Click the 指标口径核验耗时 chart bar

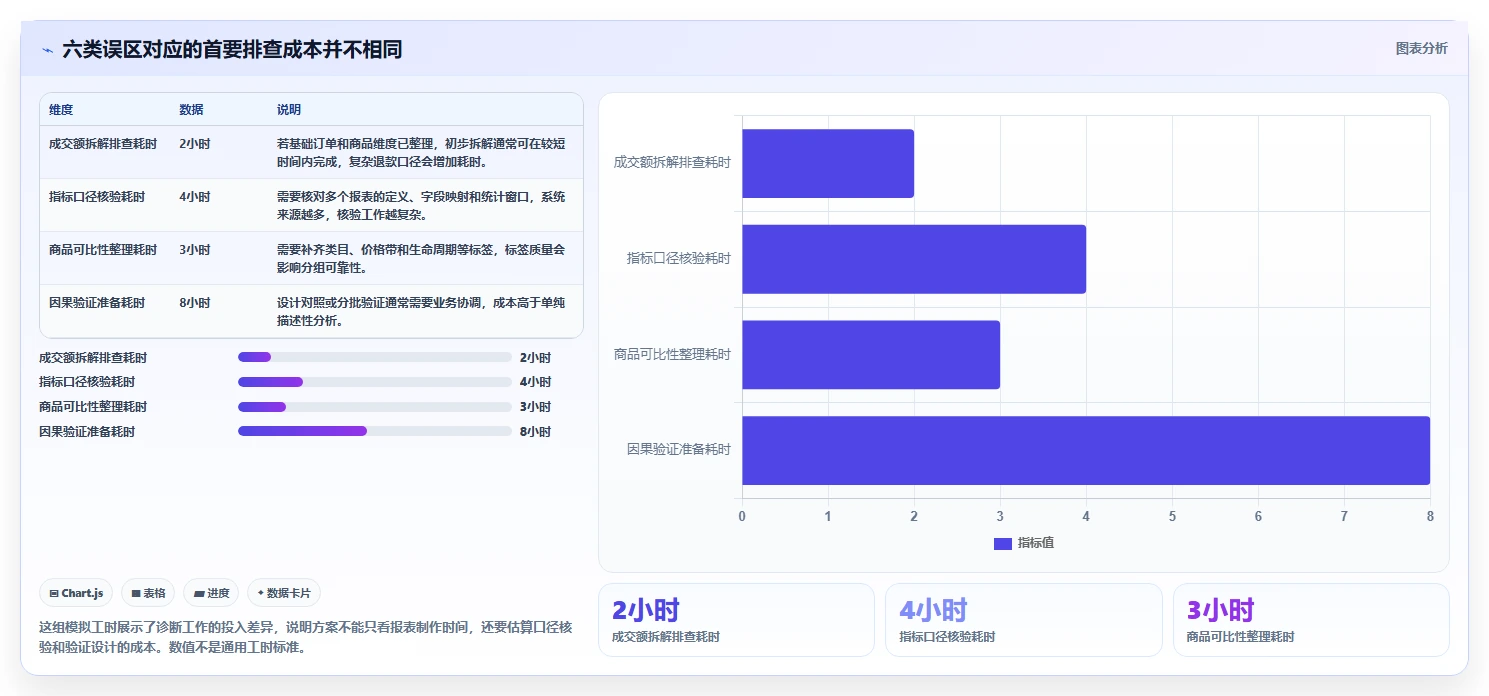[914, 259]
